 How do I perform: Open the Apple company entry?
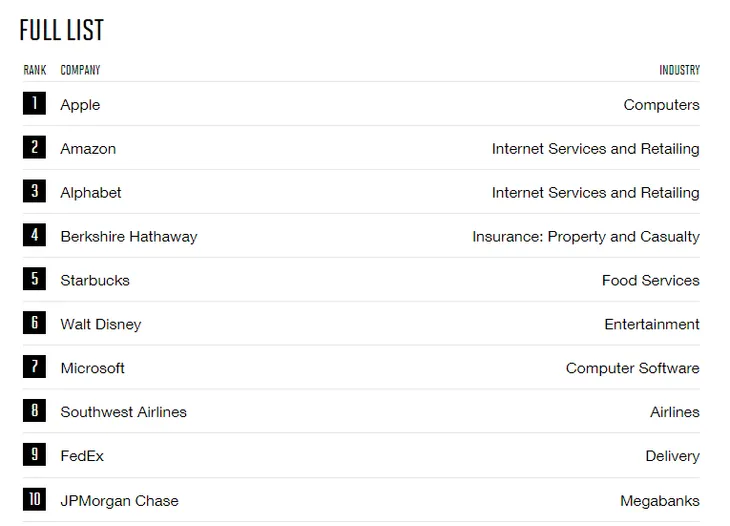80,105
